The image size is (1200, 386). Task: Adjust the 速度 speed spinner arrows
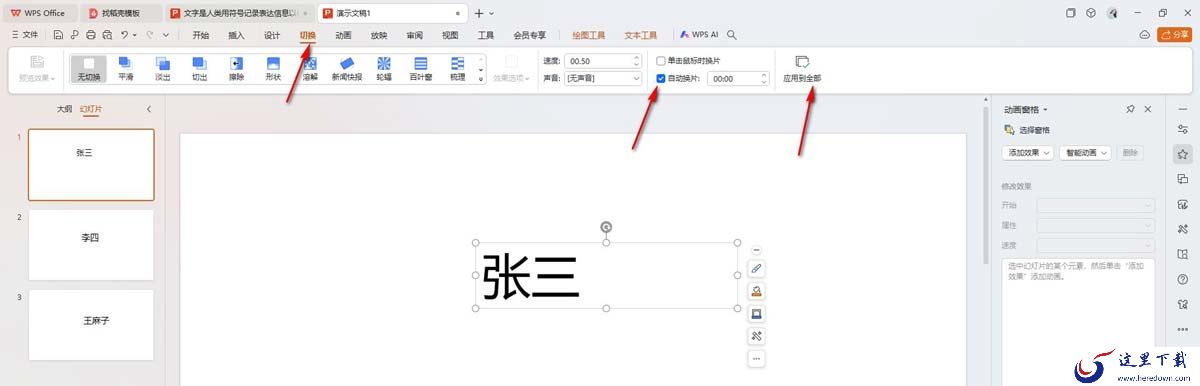[636, 61]
